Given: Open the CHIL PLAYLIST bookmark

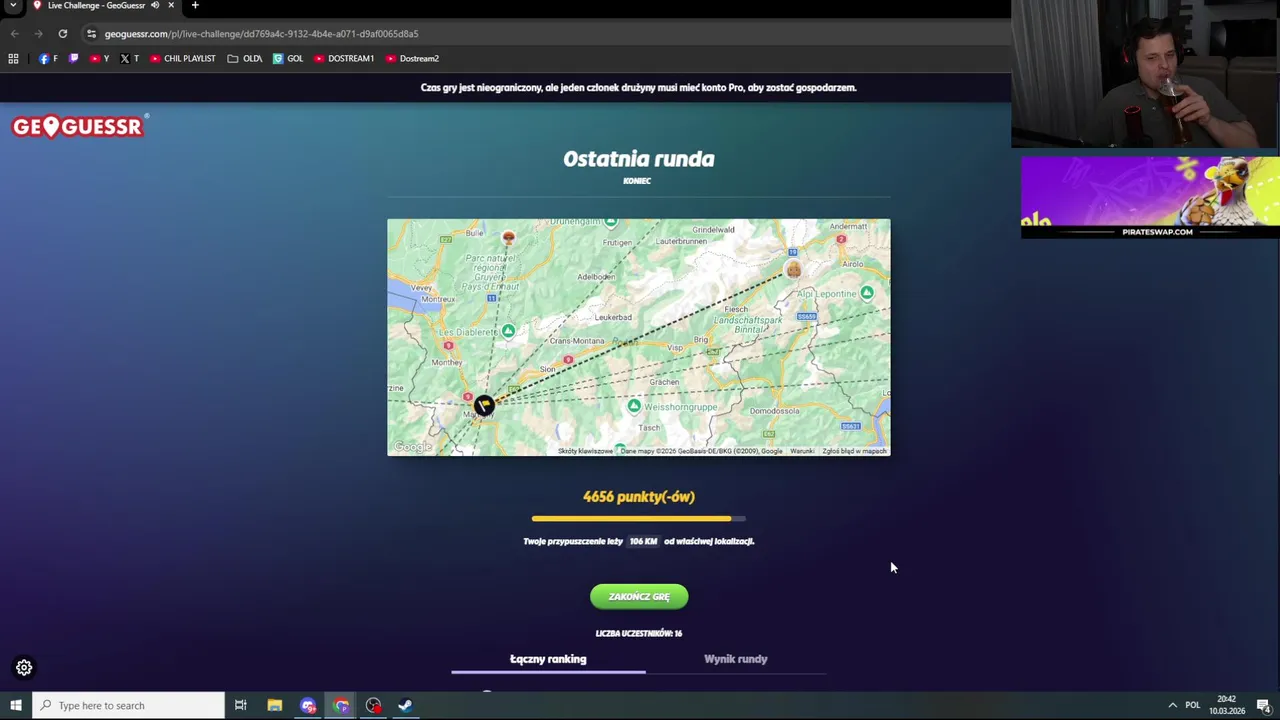Looking at the screenshot, I should pos(182,59).
